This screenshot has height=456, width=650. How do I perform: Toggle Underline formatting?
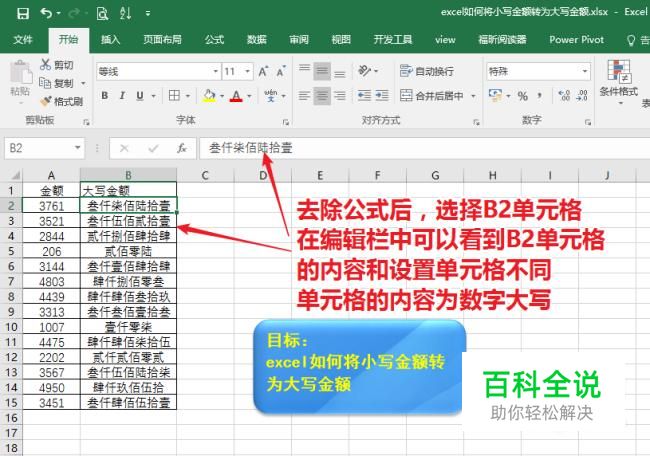[x=140, y=96]
